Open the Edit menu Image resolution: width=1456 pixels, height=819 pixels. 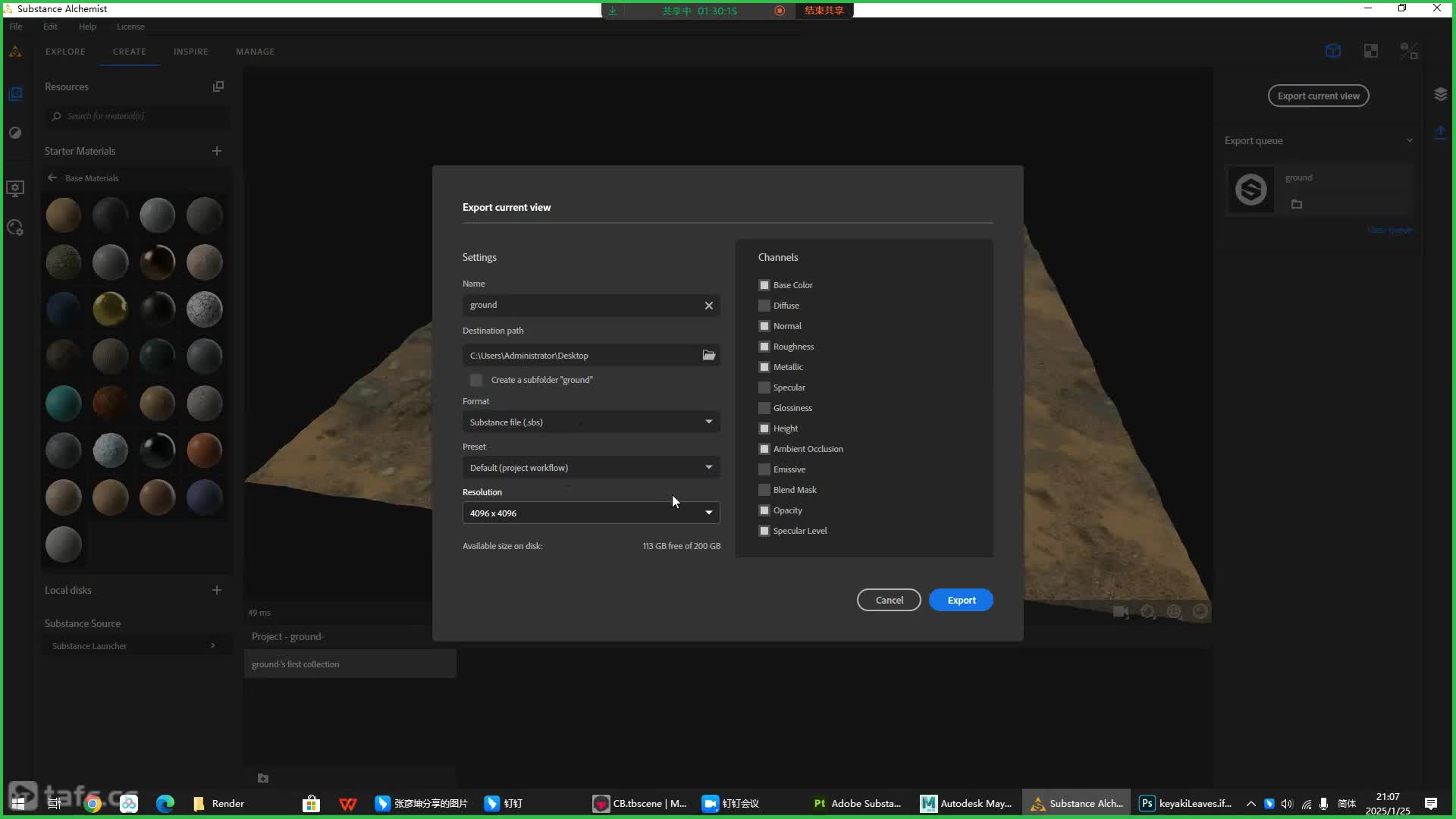coord(50,27)
